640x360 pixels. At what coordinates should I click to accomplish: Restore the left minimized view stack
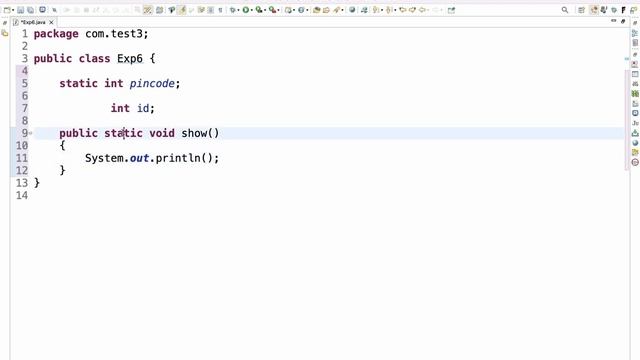click(5, 24)
